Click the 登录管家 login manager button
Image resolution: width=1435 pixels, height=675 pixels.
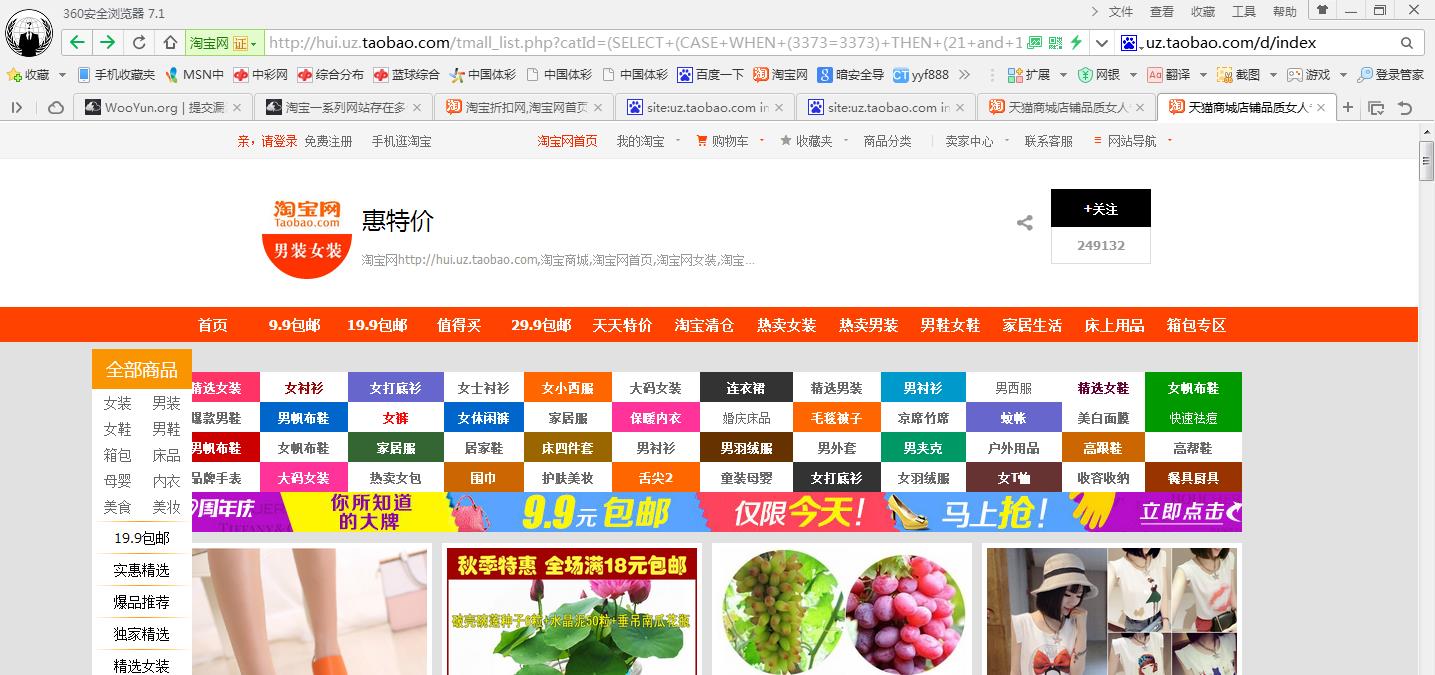(x=1391, y=75)
